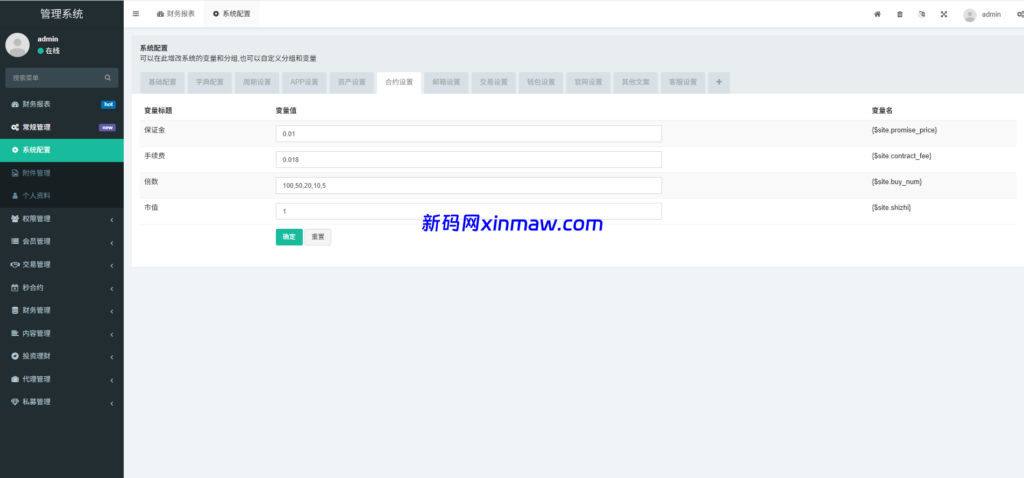1024x478 pixels.
Task: Open the 基础配置 settings tab
Action: click(x=163, y=82)
